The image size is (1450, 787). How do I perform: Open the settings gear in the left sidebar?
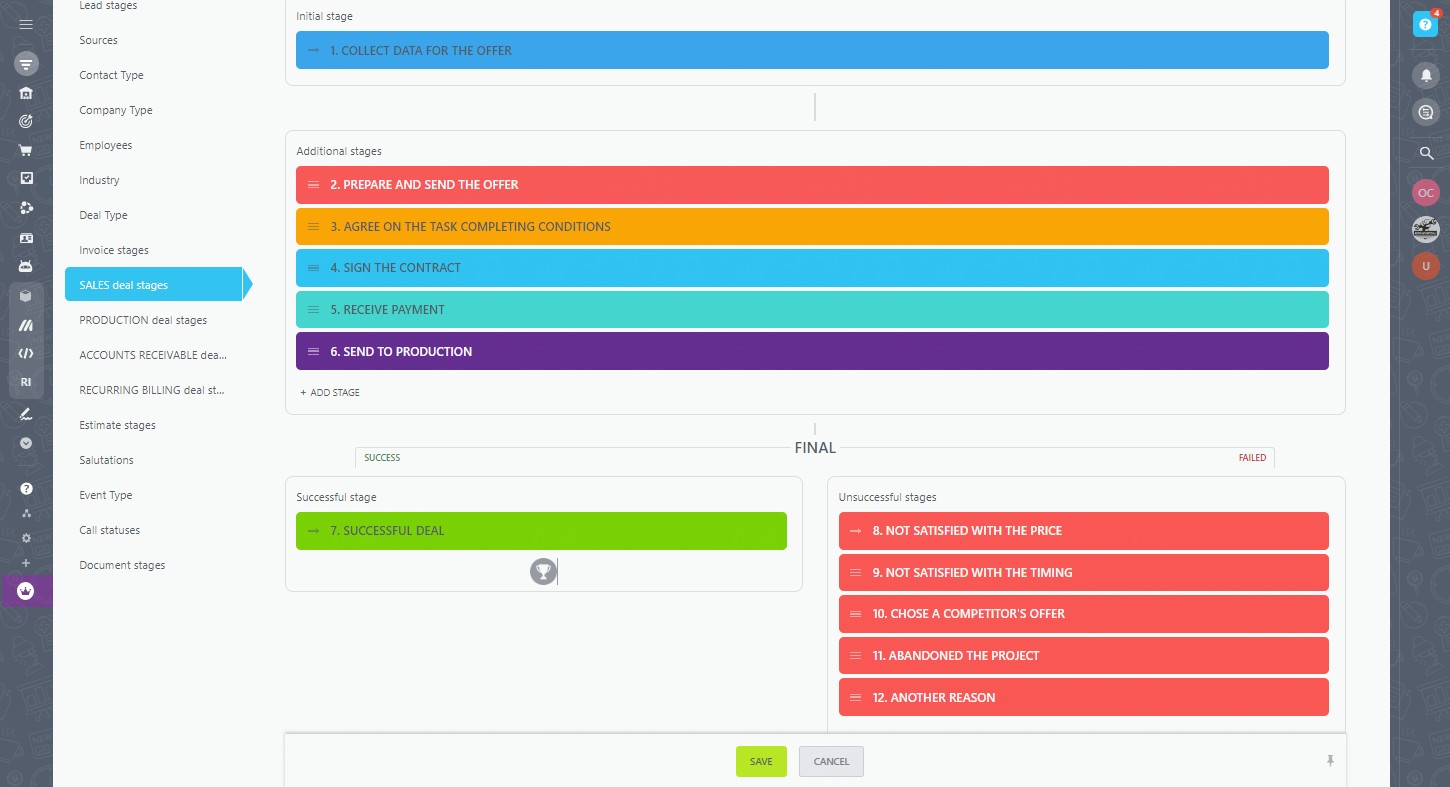[x=26, y=538]
